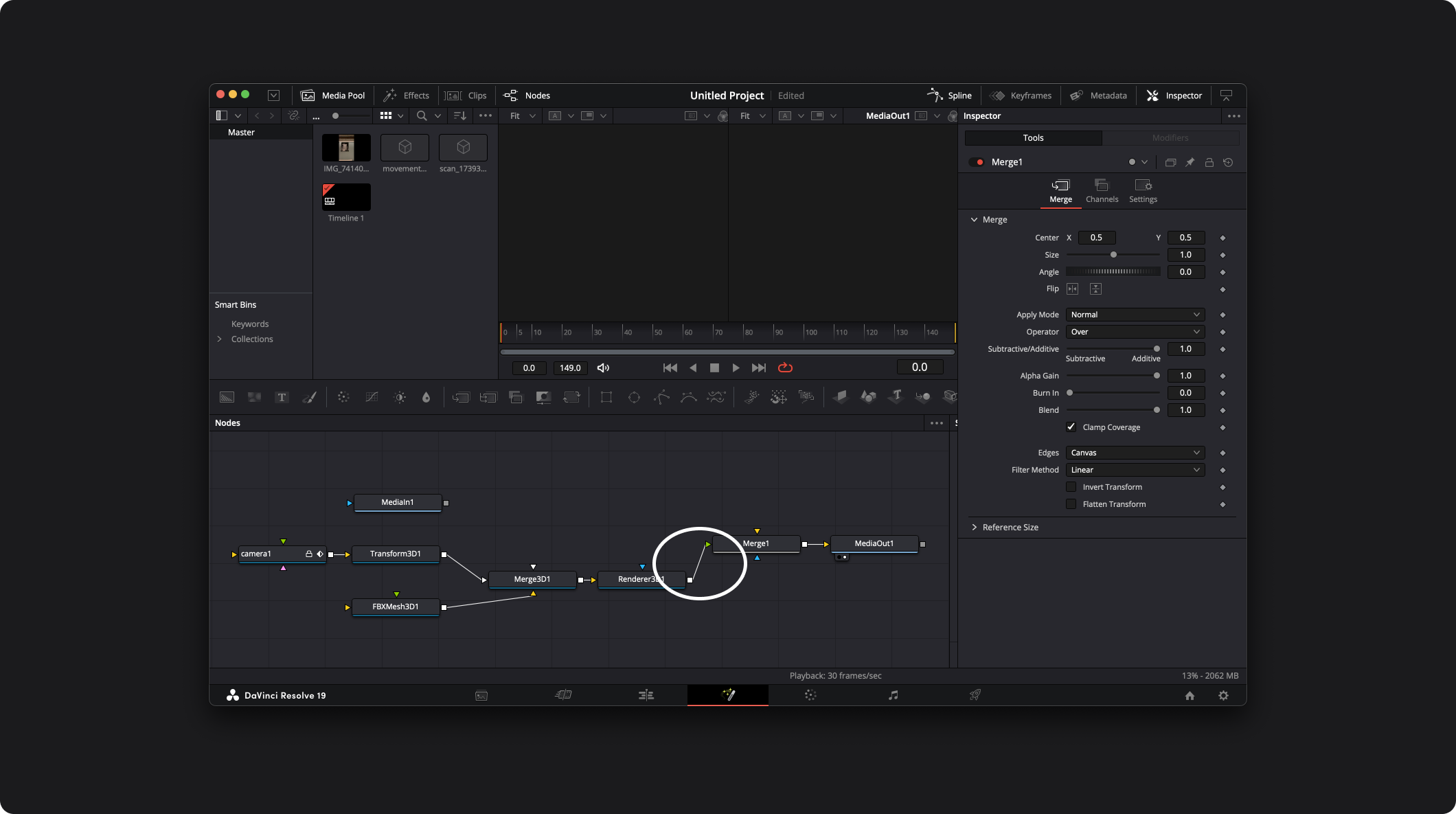
Task: Expand the Reference Size section
Action: click(x=1010, y=528)
